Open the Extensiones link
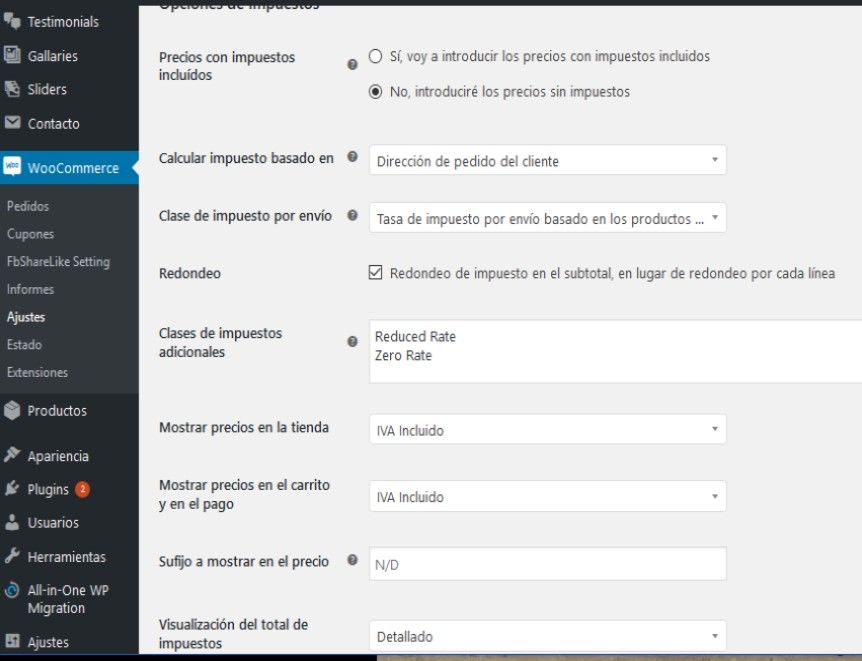 (37, 372)
